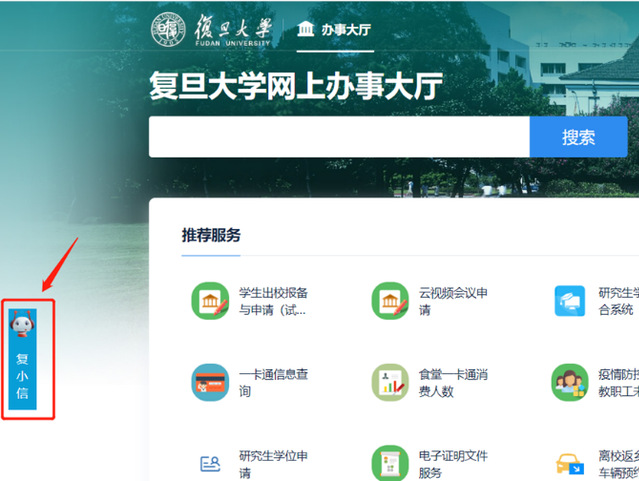
Task: Open the 食堂一卡通消费人数 icon
Action: pos(390,383)
